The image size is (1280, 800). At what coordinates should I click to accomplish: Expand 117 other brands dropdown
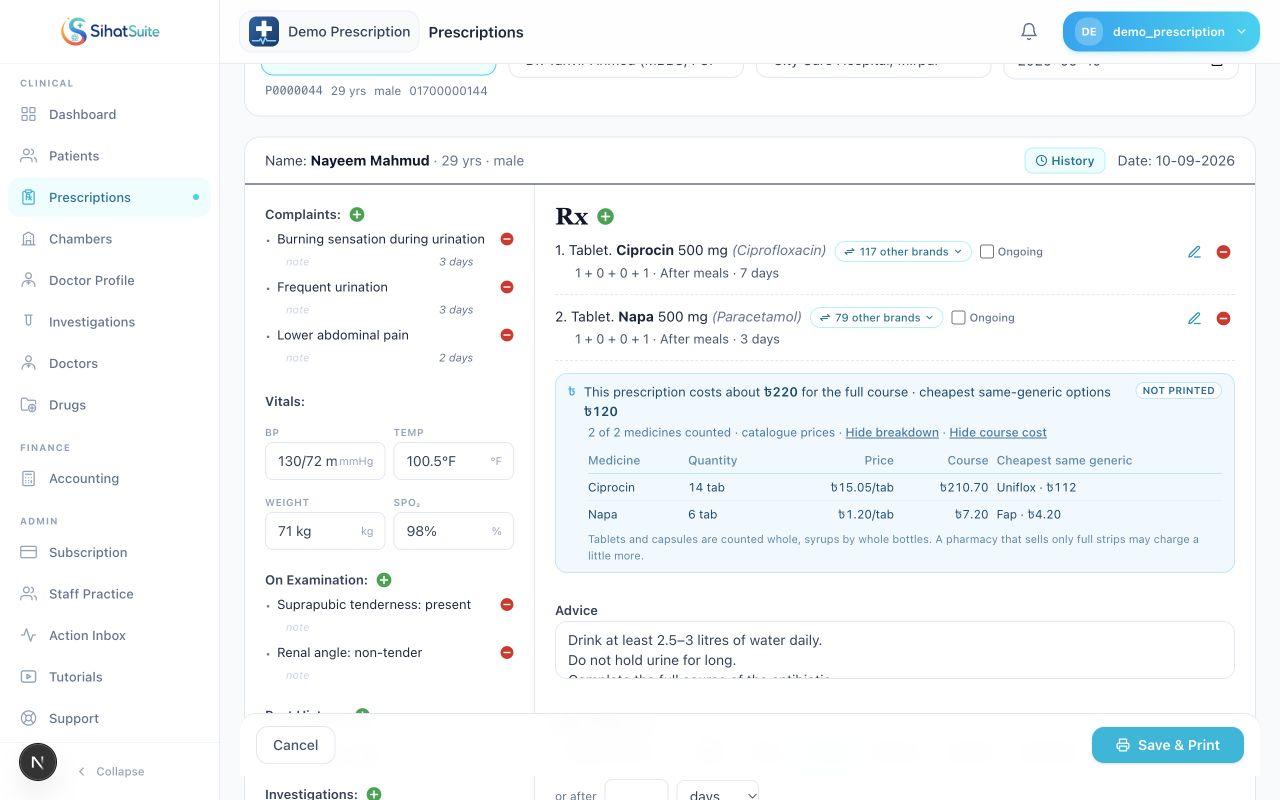(903, 252)
